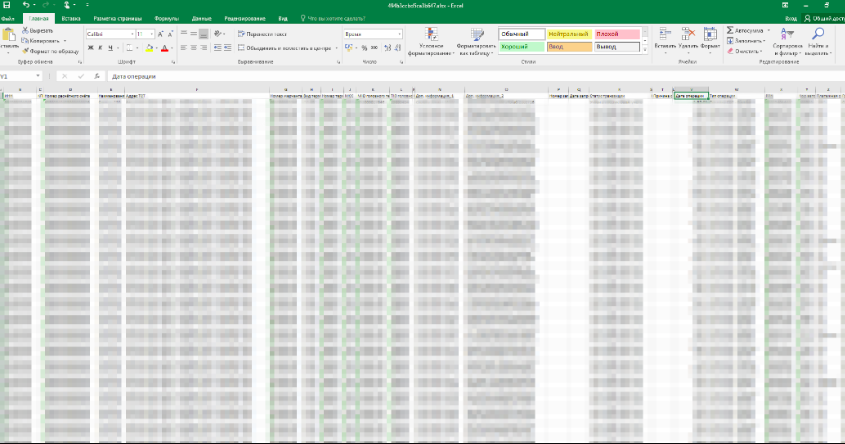Increase the cell indent

(x=227, y=48)
